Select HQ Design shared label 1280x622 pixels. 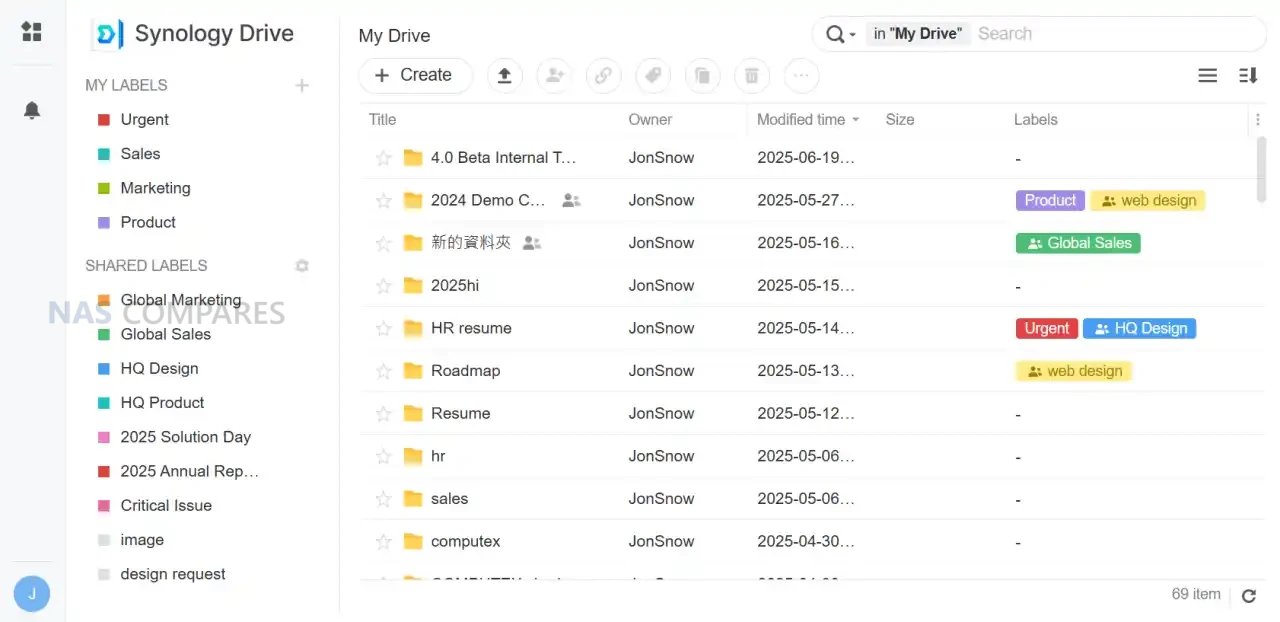pyautogui.click(x=159, y=369)
